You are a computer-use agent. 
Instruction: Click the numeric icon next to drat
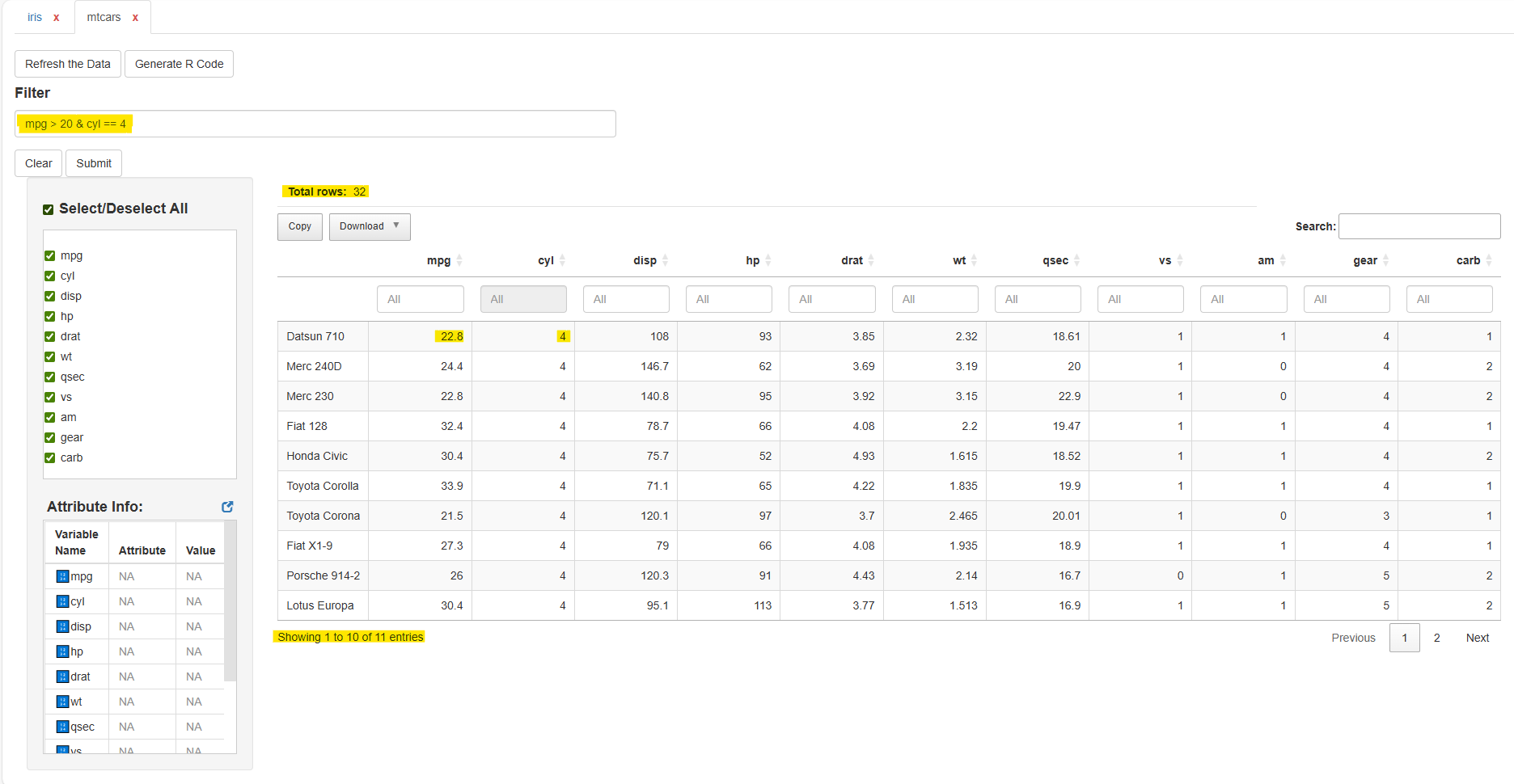click(x=62, y=677)
